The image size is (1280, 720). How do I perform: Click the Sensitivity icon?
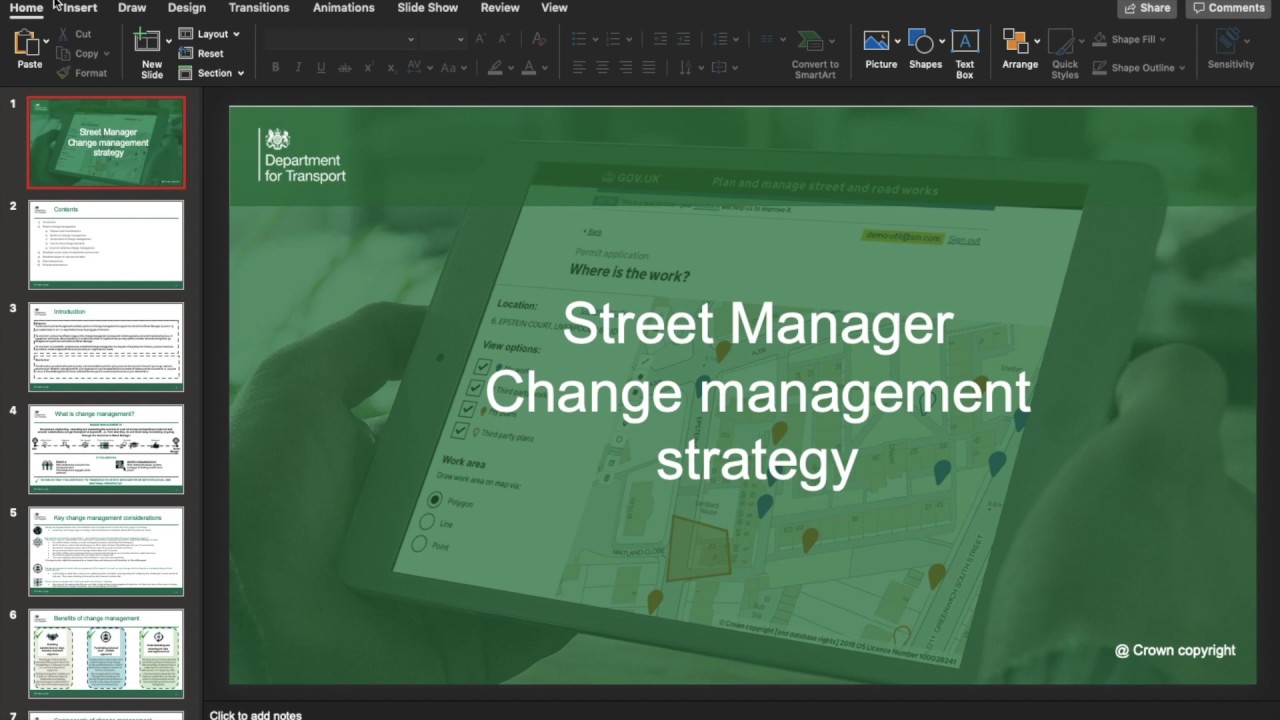[x=1227, y=41]
